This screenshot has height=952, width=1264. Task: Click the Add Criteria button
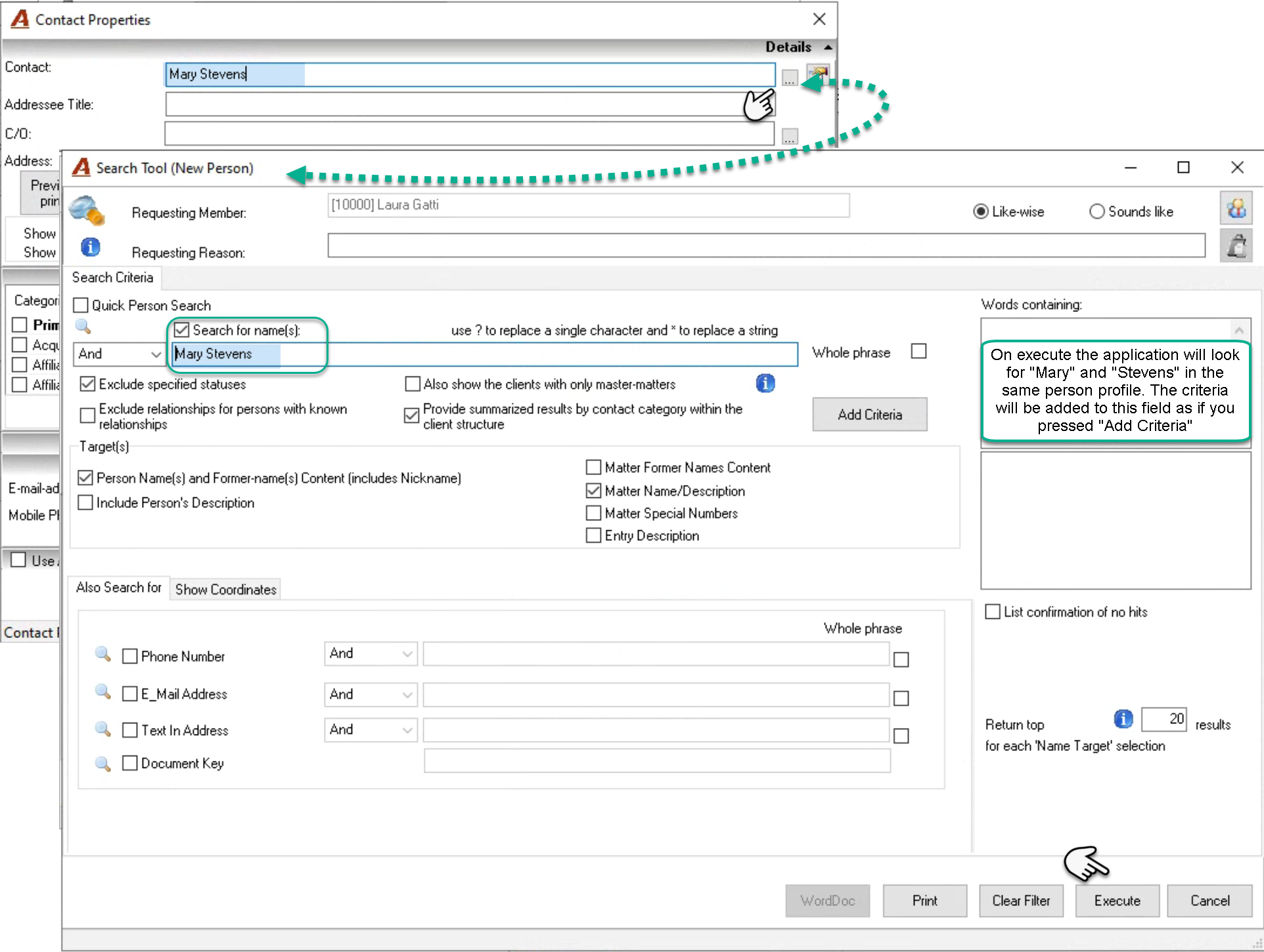[870, 415]
